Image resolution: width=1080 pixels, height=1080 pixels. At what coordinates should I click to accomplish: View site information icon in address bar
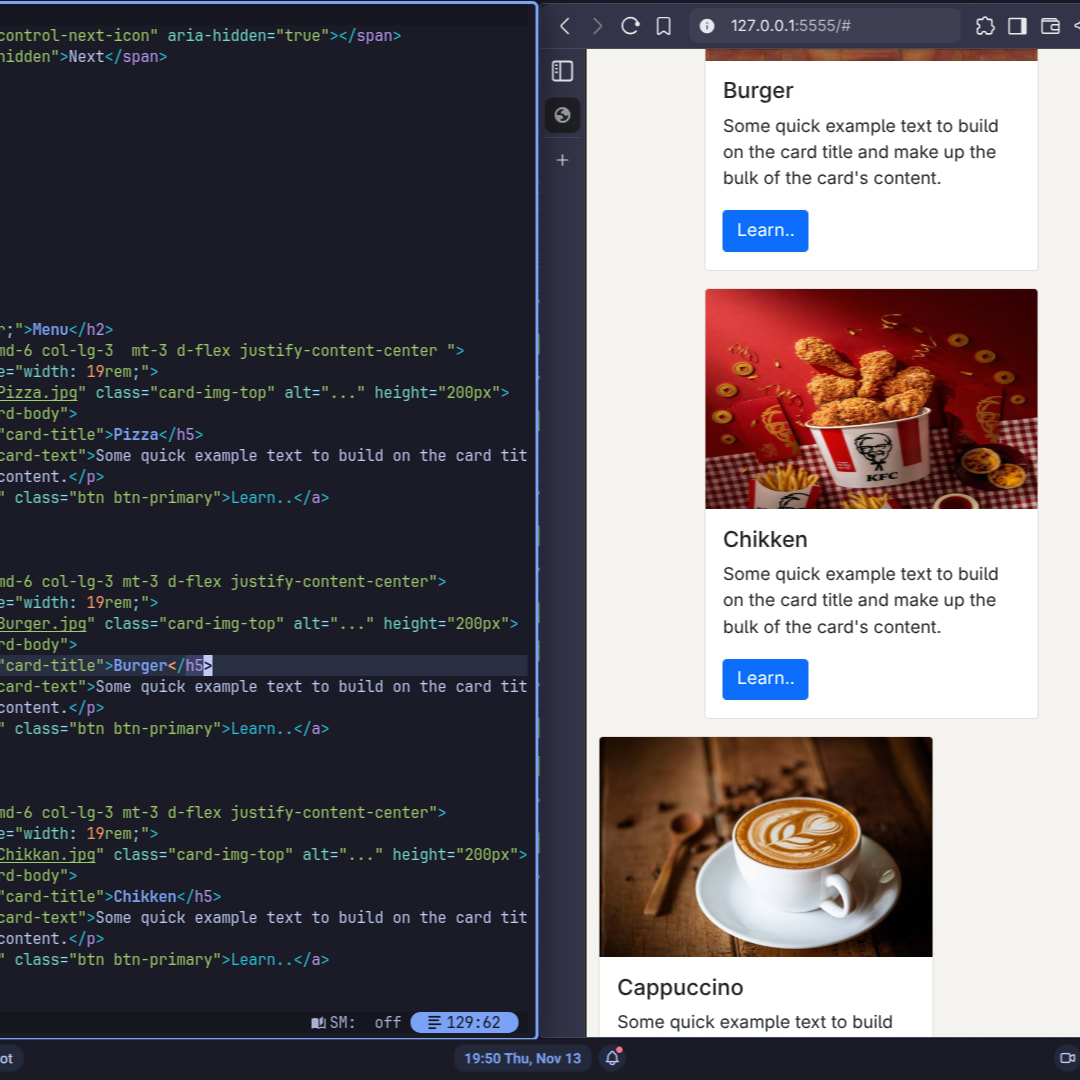click(707, 26)
